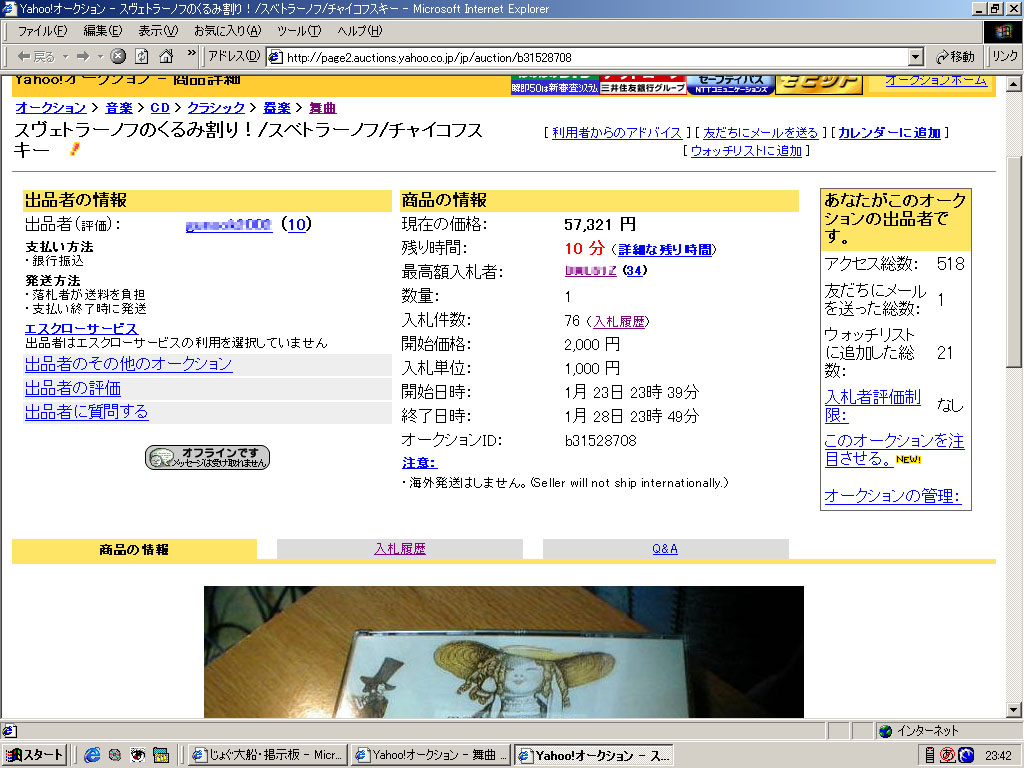
Task: Click the CD cover product photo
Action: pyautogui.click(x=504, y=652)
